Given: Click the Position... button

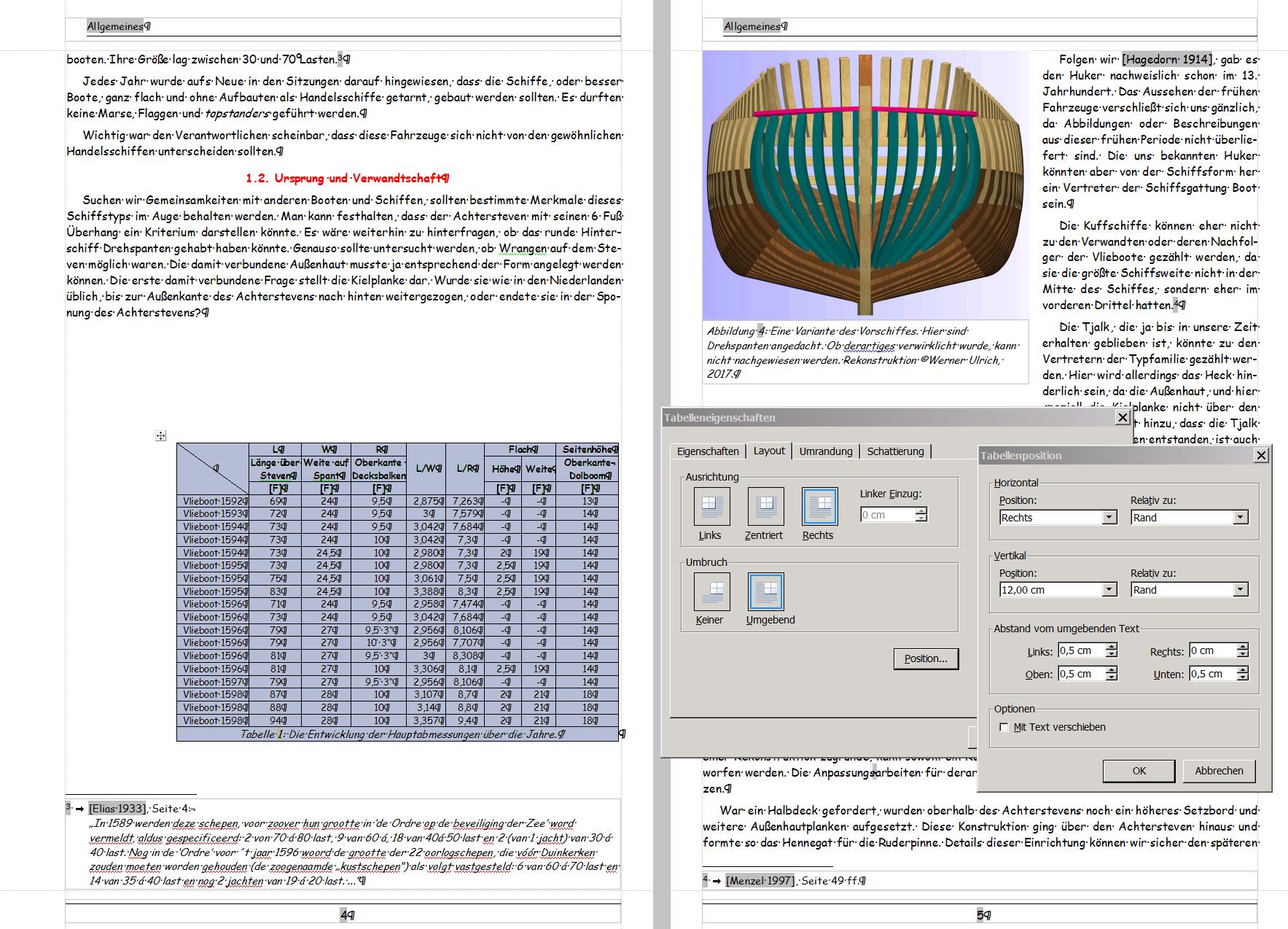Looking at the screenshot, I should click(x=926, y=658).
